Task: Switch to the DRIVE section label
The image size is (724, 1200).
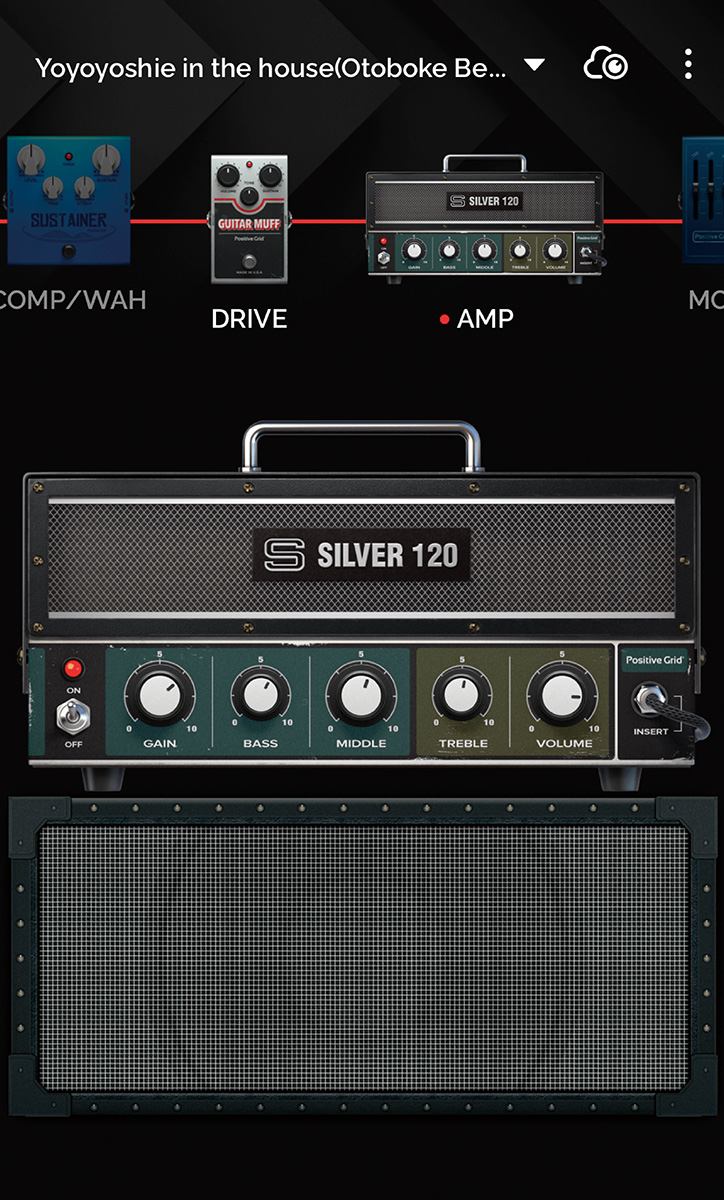Action: (x=249, y=319)
